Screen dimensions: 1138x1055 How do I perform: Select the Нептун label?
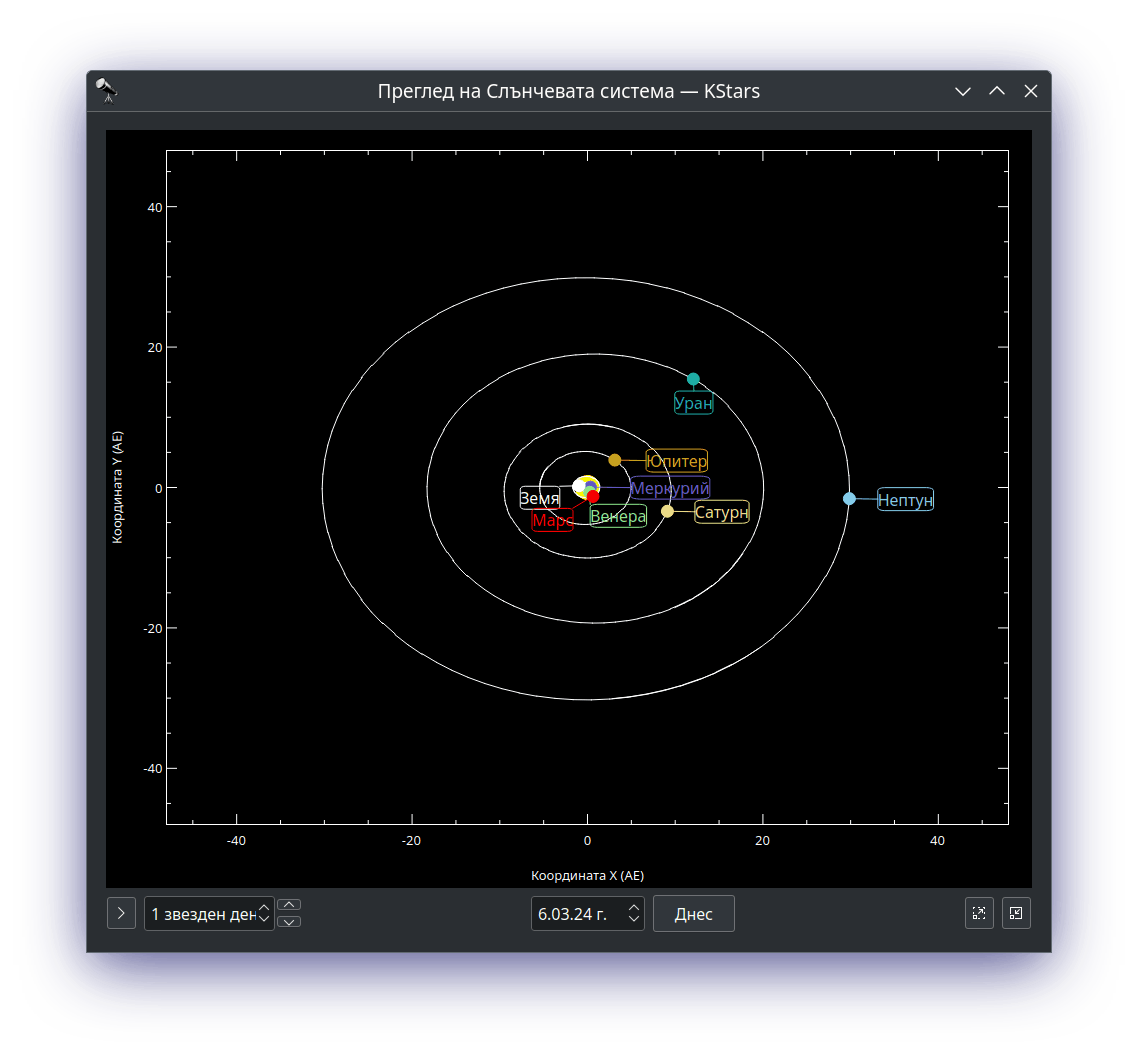(905, 499)
